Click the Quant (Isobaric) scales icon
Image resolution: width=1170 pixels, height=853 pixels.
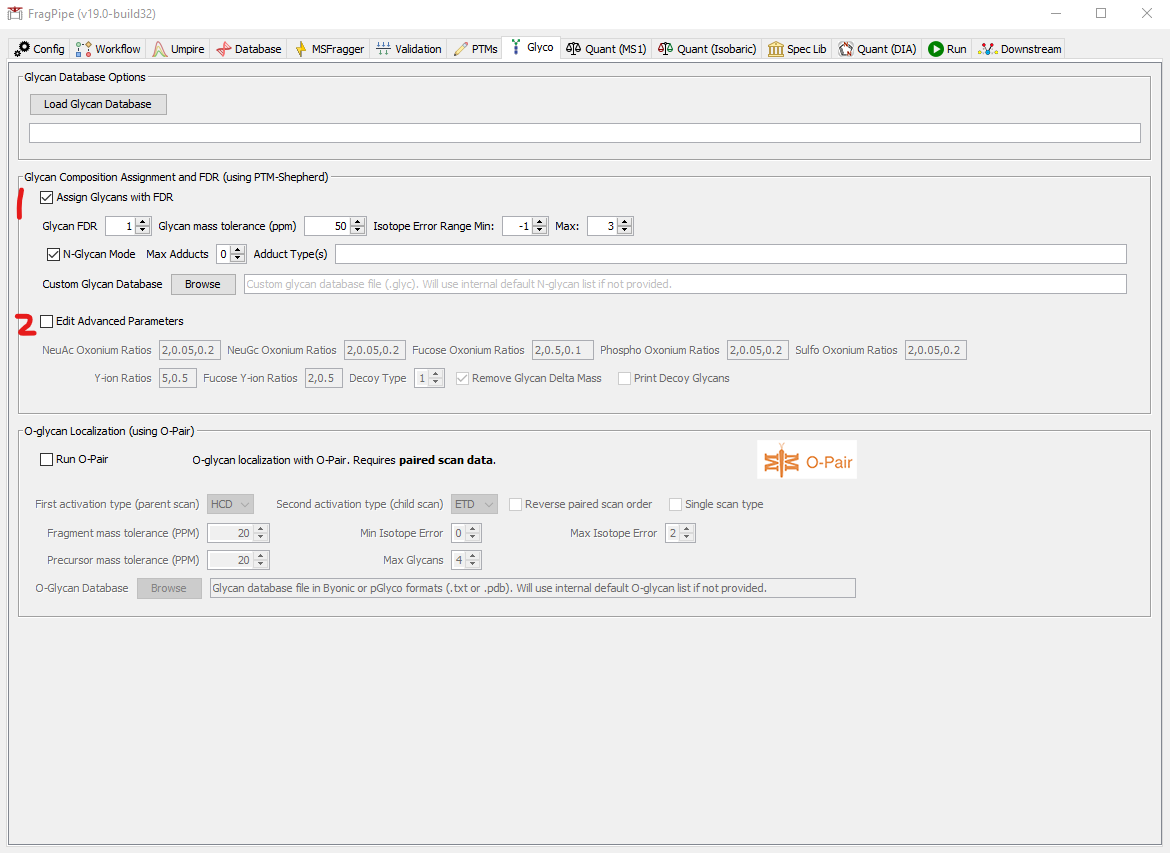coord(666,49)
